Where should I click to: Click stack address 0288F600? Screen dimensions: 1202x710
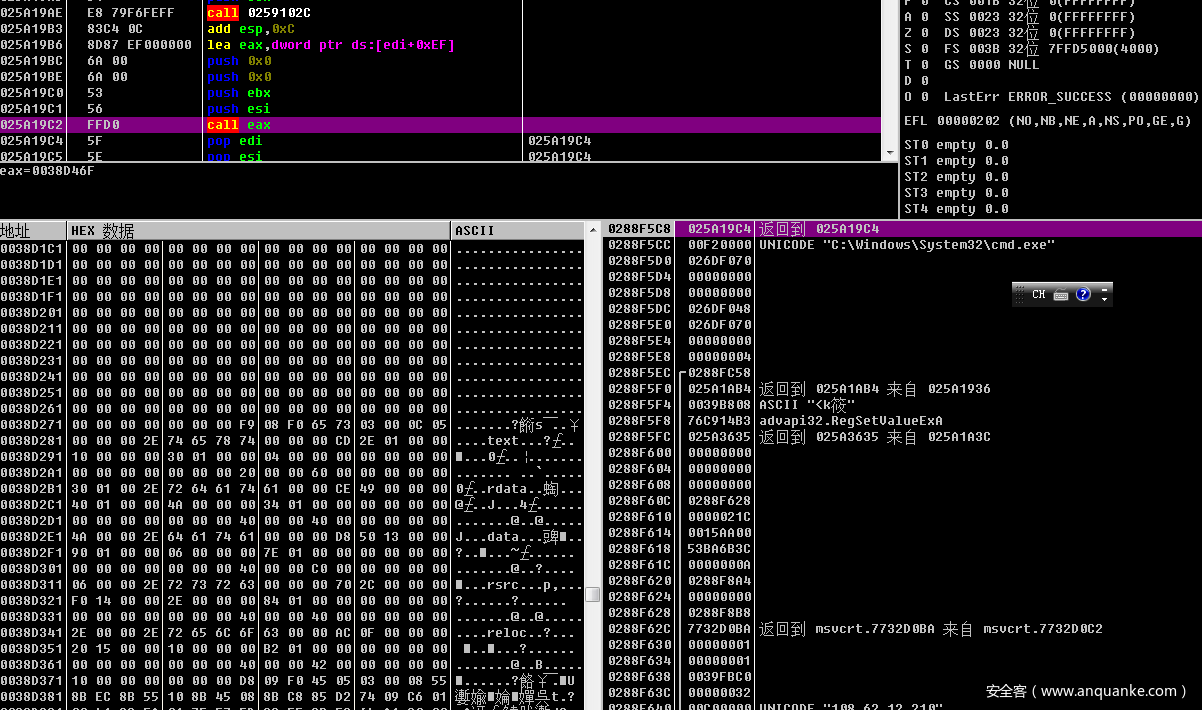pos(639,453)
